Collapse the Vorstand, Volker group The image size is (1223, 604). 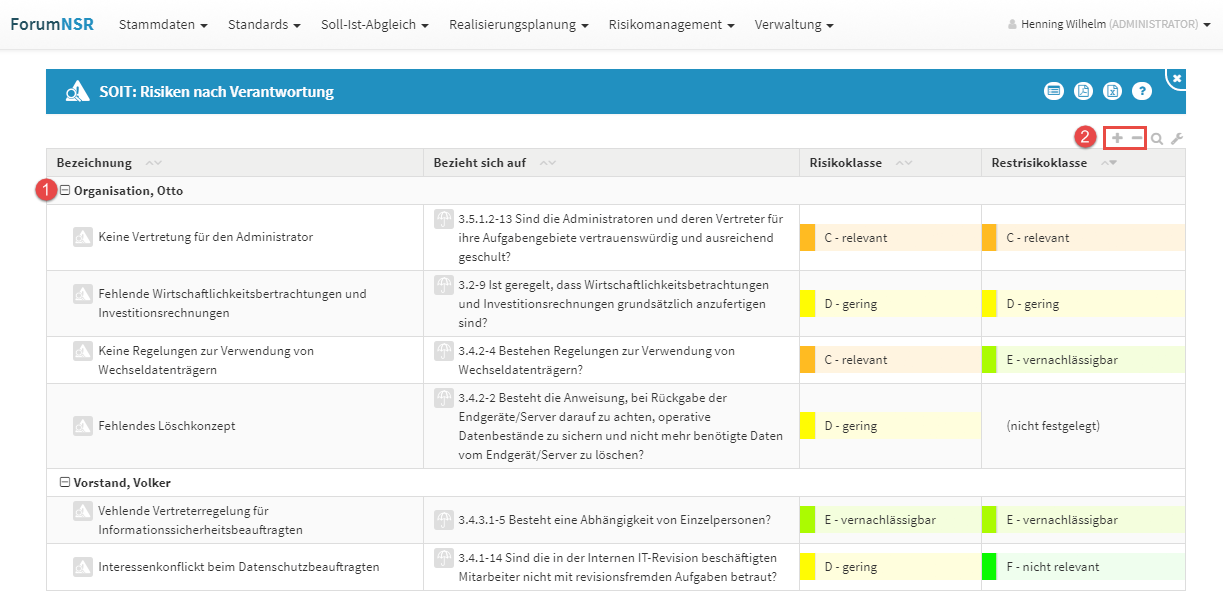tap(65, 483)
